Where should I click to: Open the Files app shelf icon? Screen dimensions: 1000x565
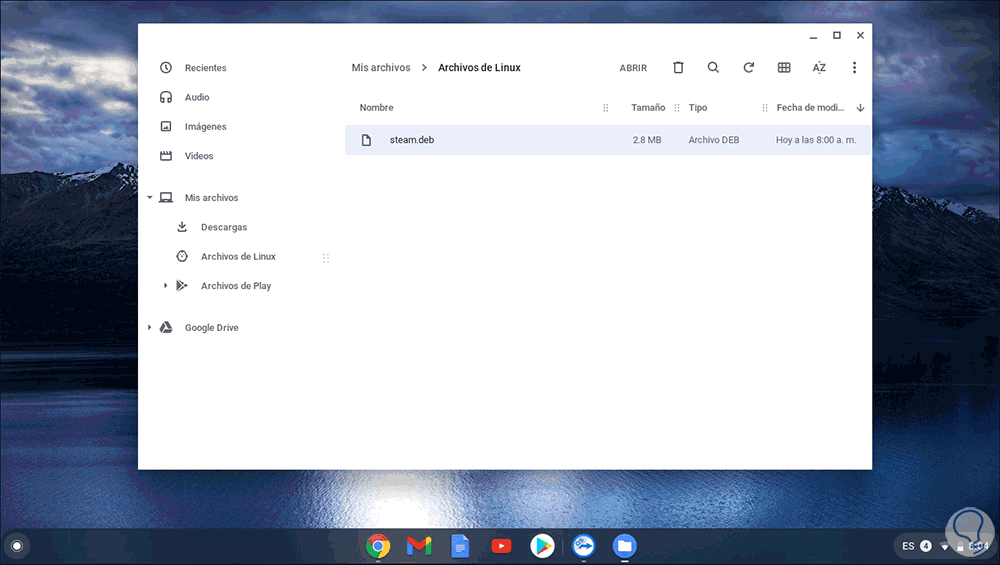[x=624, y=546]
